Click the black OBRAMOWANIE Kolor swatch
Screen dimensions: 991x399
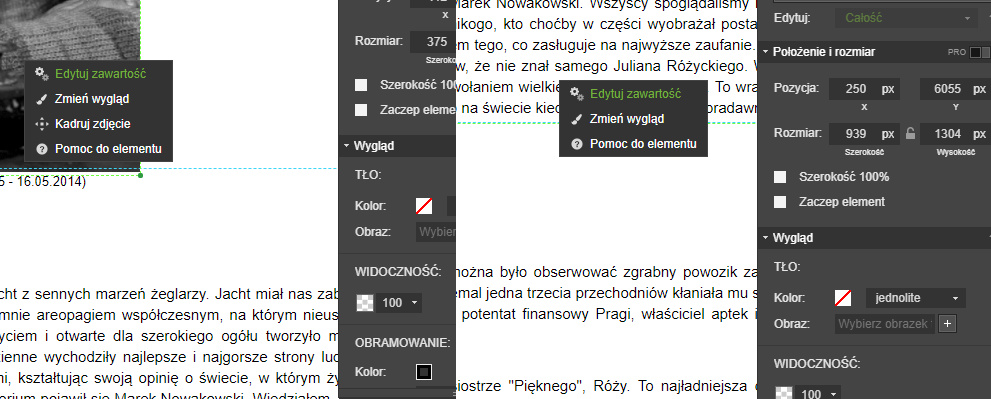[424, 372]
